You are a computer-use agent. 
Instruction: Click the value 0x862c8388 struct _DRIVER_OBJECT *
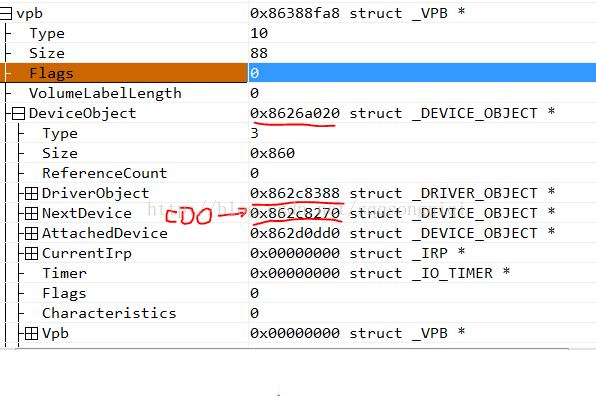point(403,193)
